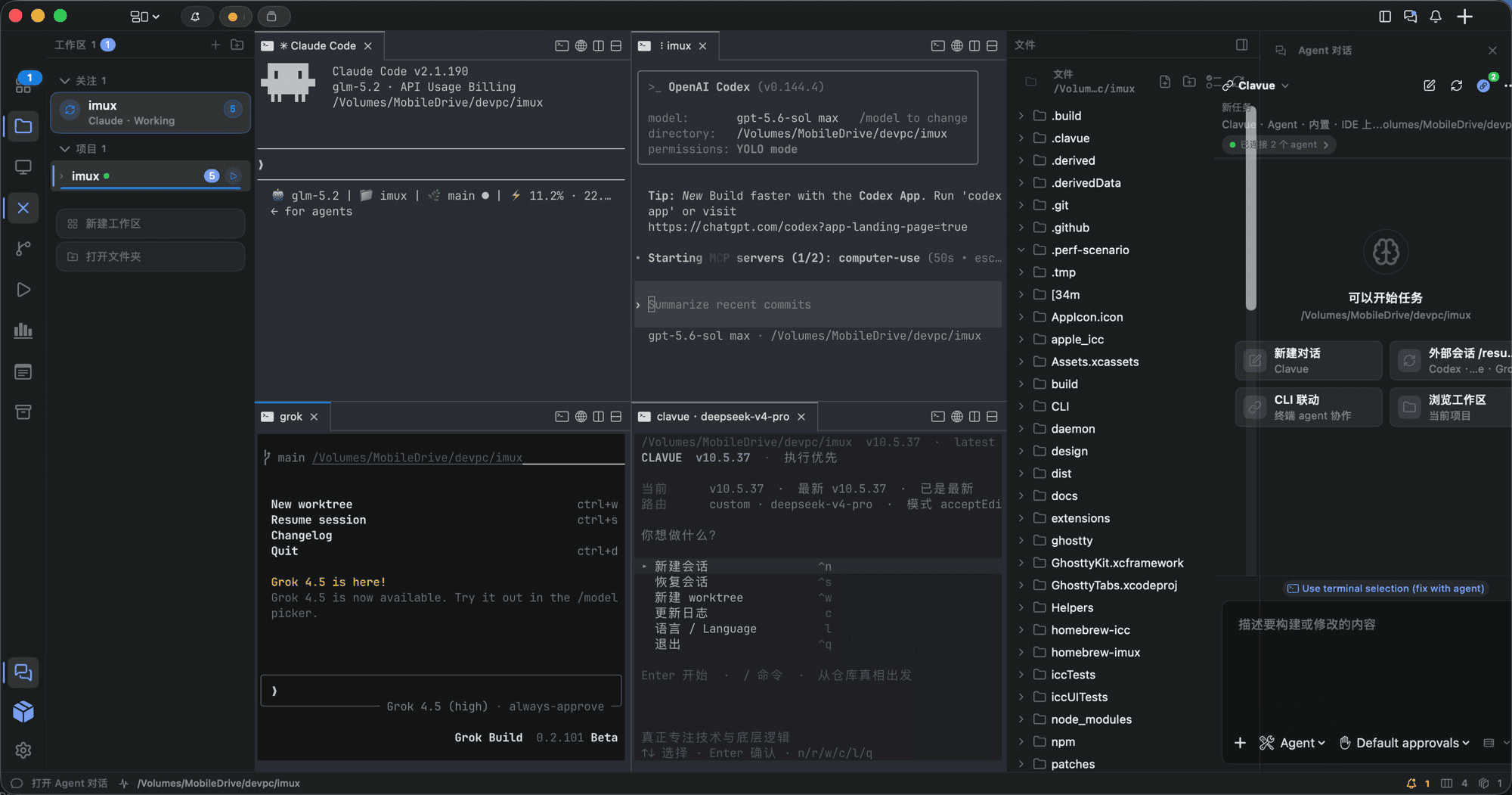Click the blue link badge with 2
The height and width of the screenshot is (795, 1512).
click(x=1486, y=84)
